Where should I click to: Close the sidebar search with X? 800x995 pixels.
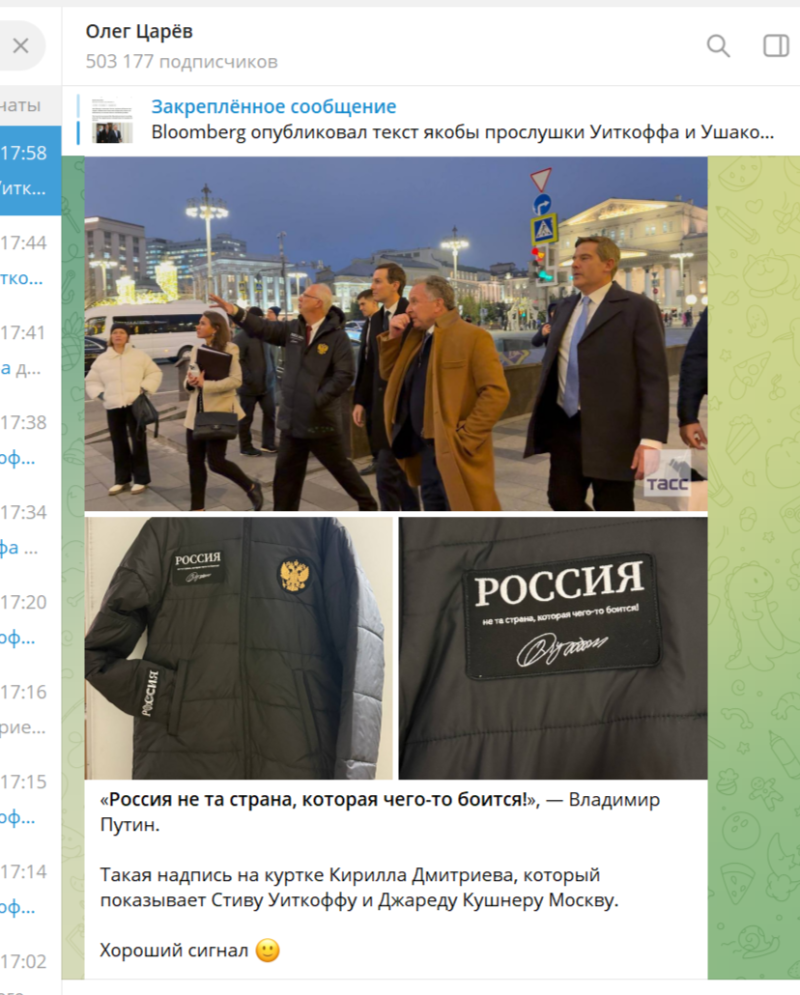[x=21, y=46]
